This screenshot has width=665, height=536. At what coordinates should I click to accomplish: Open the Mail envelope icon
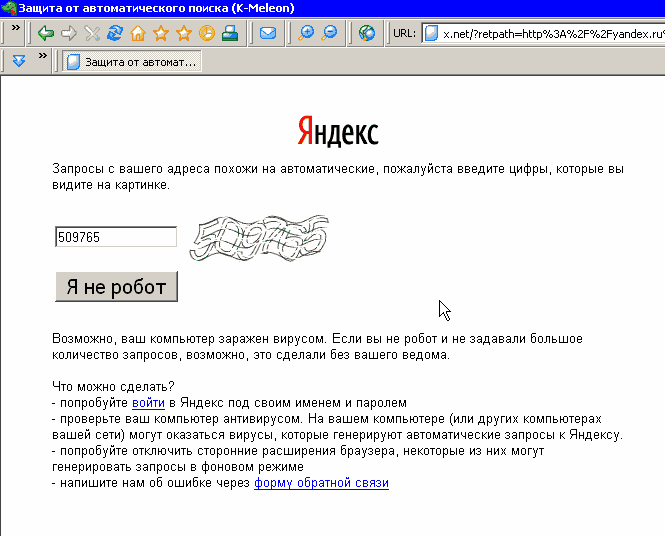tap(268, 33)
